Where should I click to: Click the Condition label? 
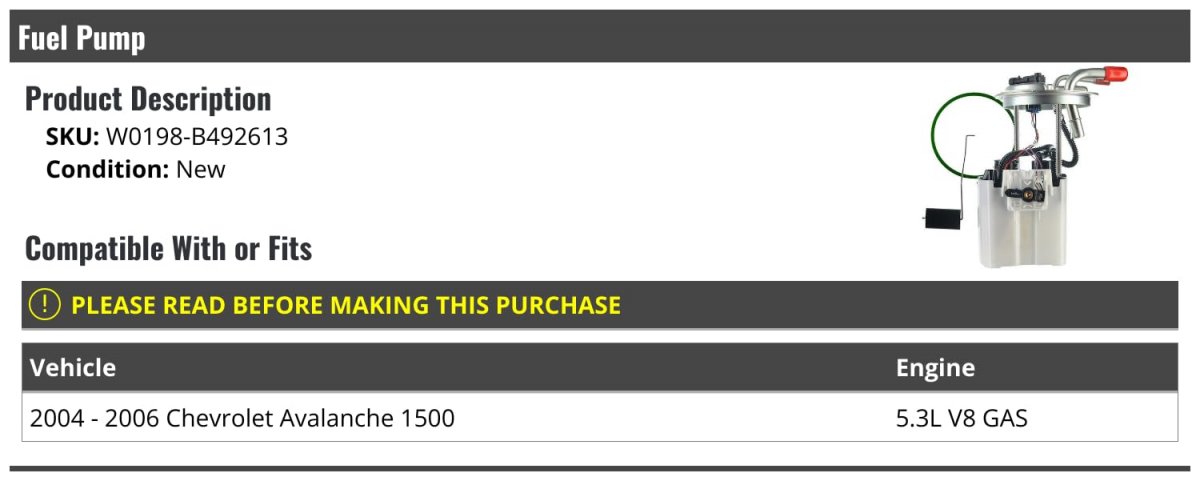(x=107, y=169)
